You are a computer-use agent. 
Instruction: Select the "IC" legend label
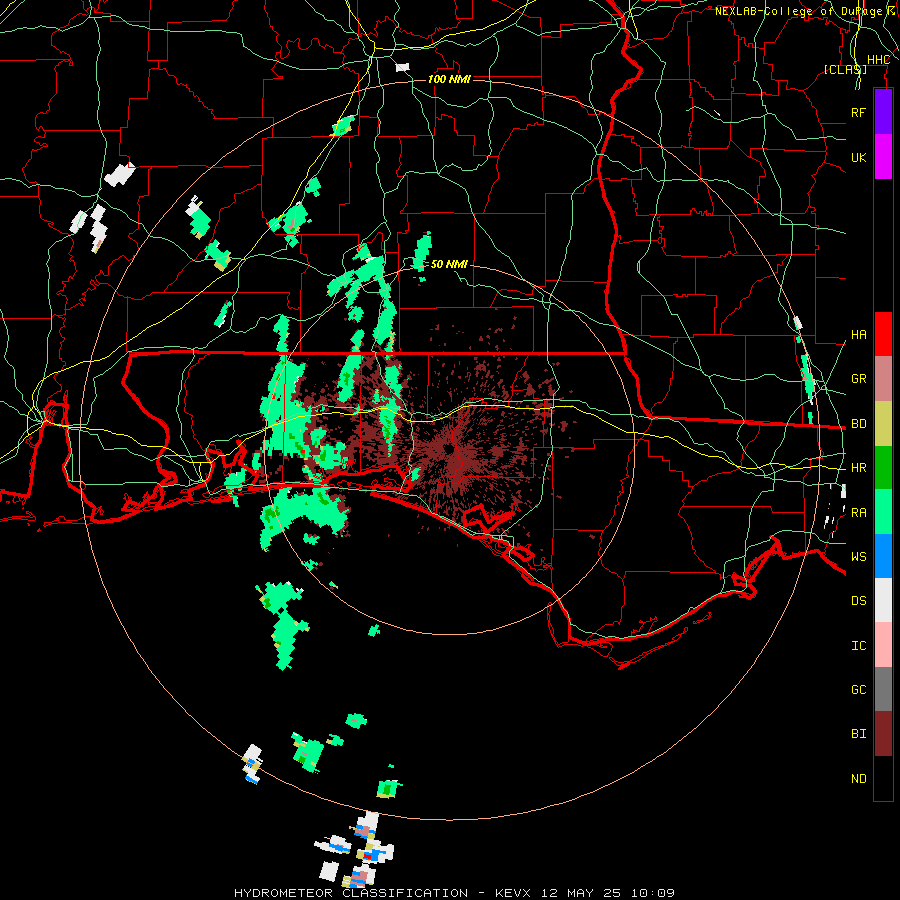click(x=858, y=646)
